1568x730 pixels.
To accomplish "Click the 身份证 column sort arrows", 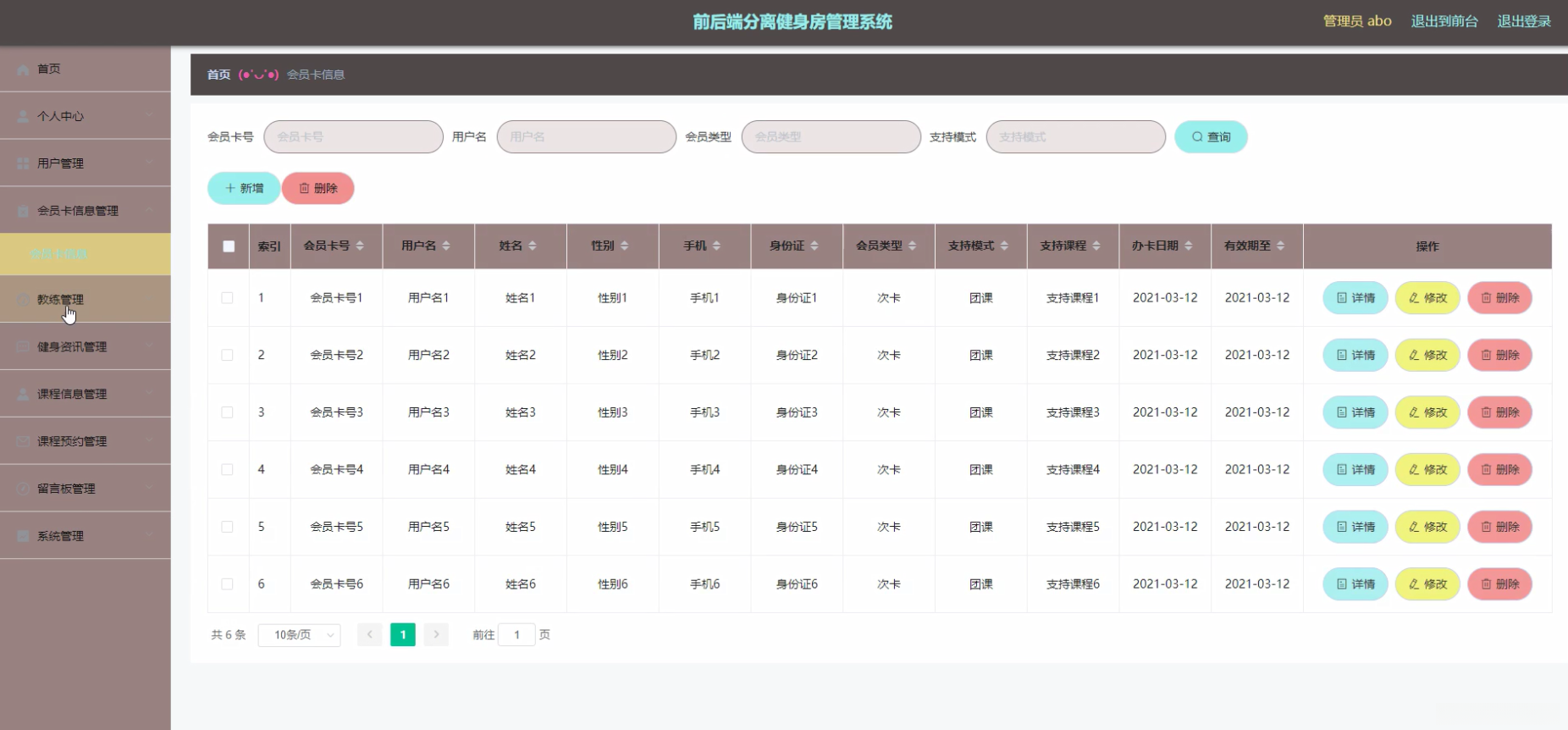I will [x=814, y=246].
